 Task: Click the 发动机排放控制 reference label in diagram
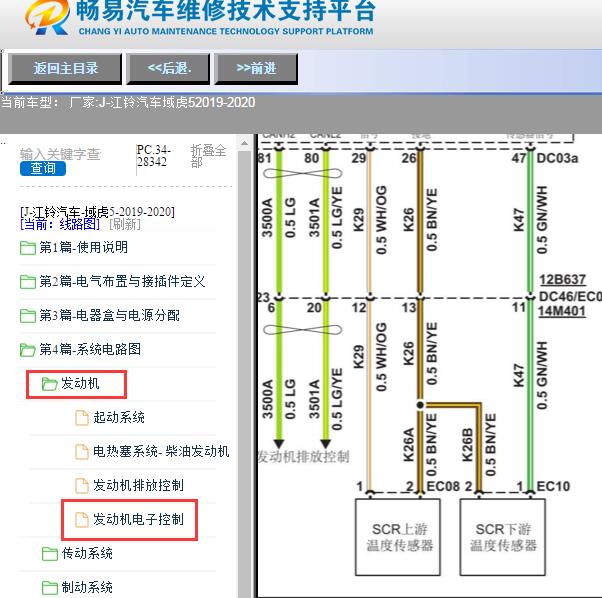tap(303, 457)
